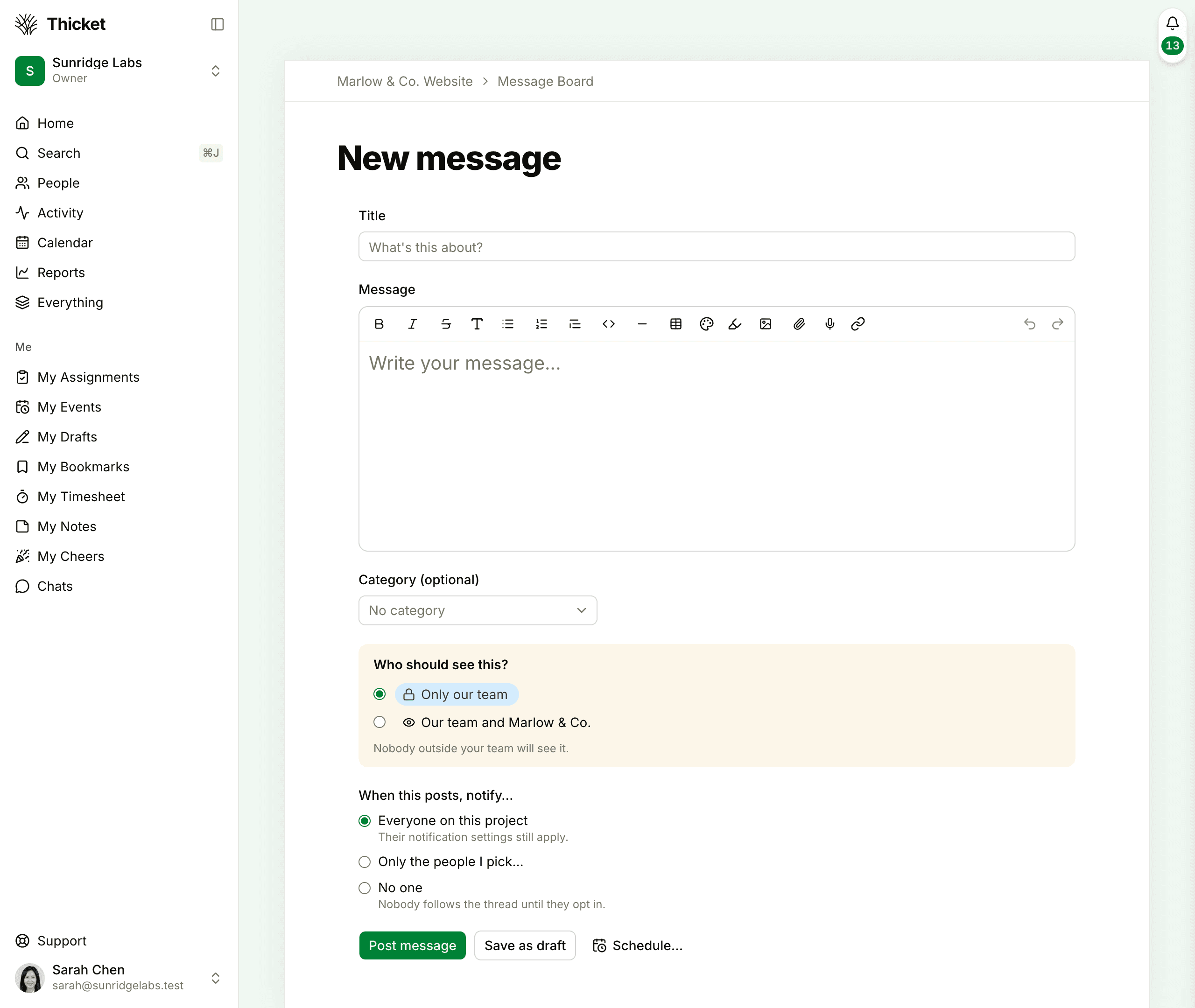
Task: Record audio with the microphone icon
Action: pos(830,324)
